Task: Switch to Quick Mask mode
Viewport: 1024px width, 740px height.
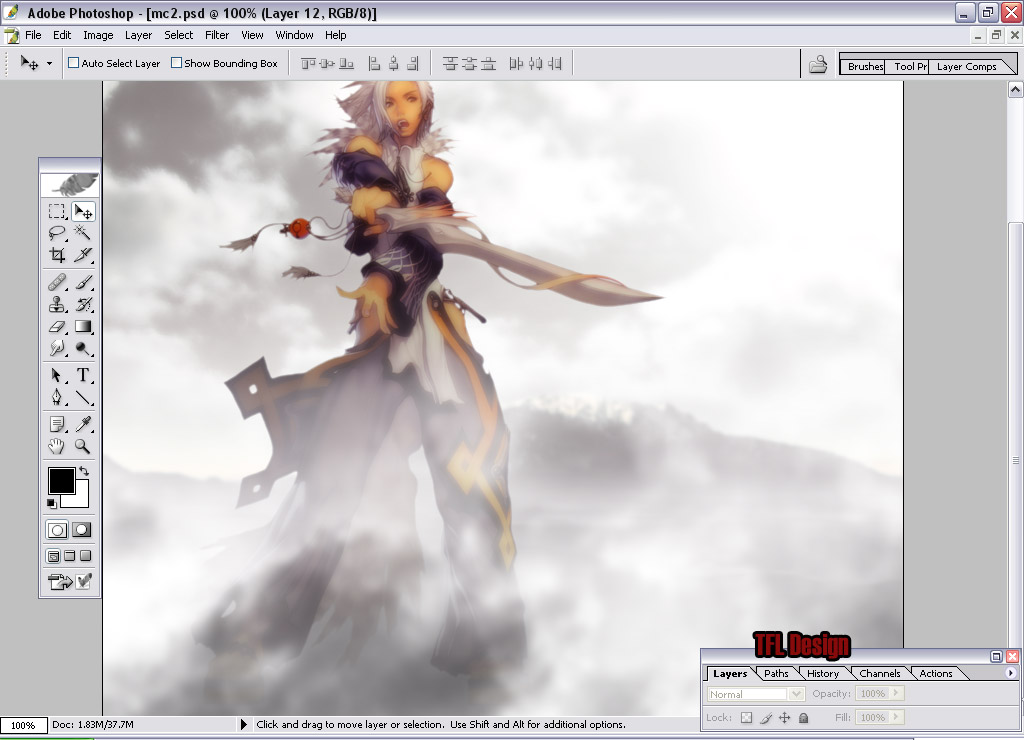Action: [82, 530]
